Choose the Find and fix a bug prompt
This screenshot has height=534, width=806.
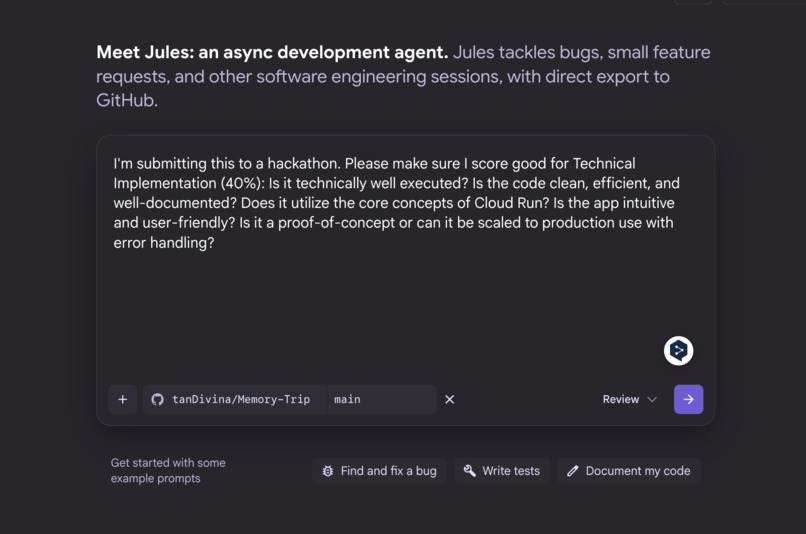tap(379, 471)
